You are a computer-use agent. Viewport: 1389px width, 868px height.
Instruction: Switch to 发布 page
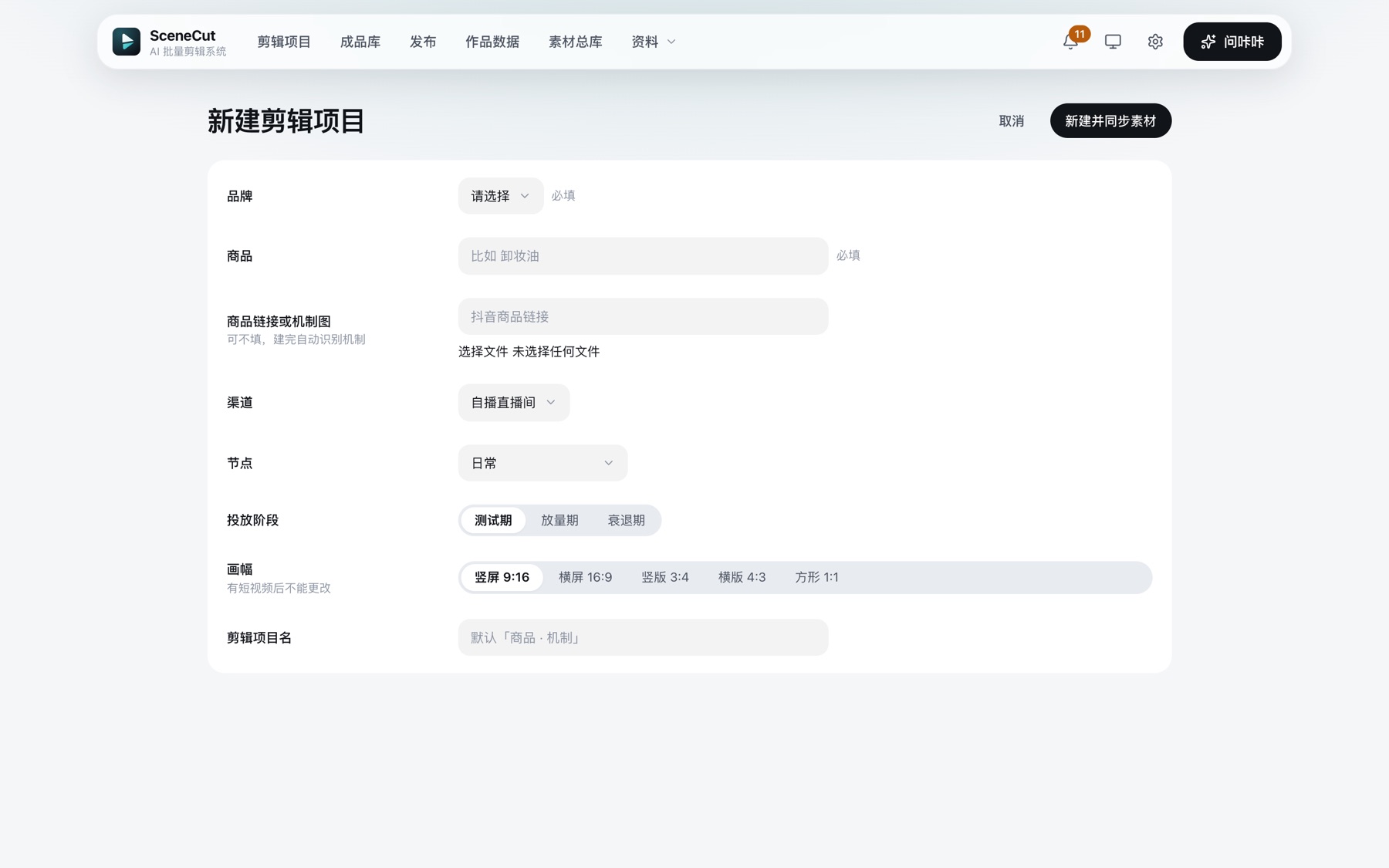pos(423,42)
